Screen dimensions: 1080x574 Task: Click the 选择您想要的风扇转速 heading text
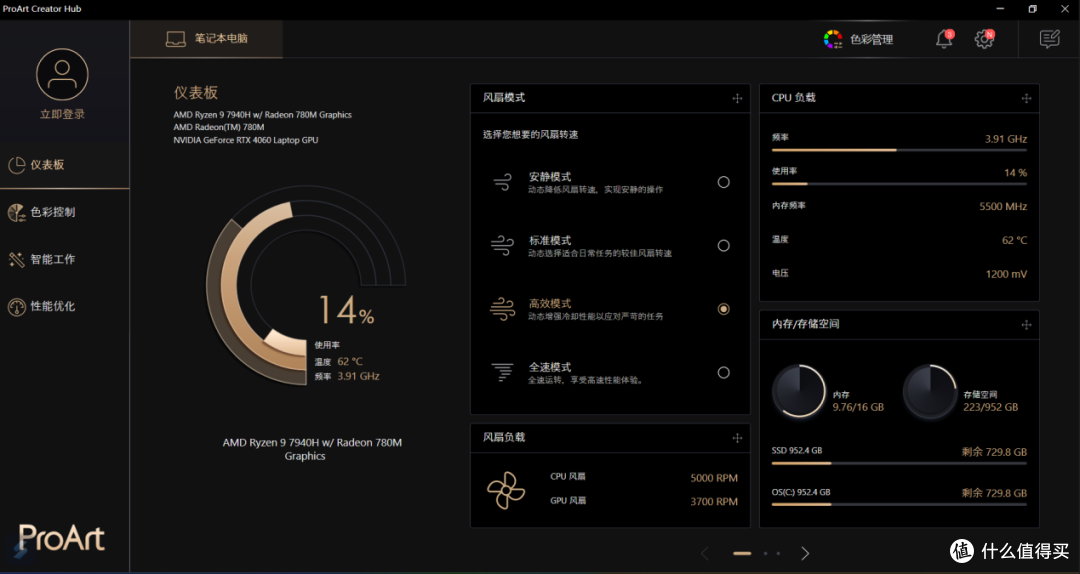coord(530,134)
